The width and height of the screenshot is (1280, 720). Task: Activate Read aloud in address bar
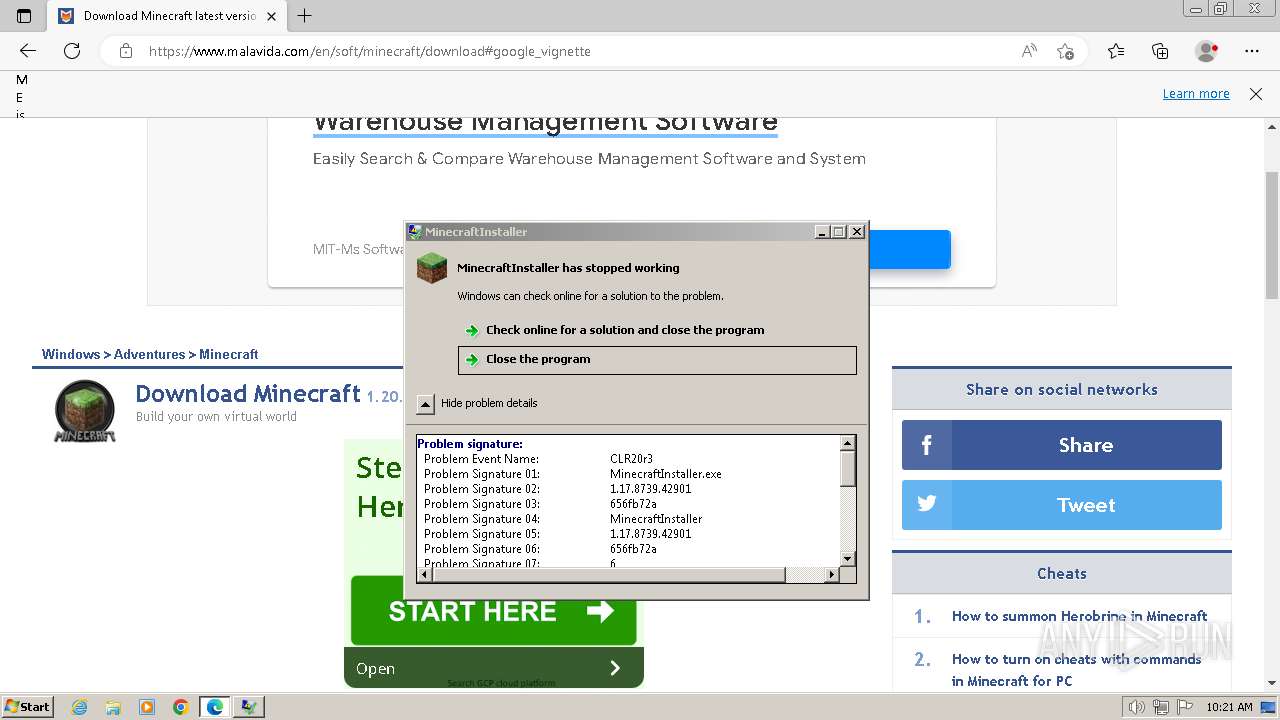pyautogui.click(x=1029, y=51)
